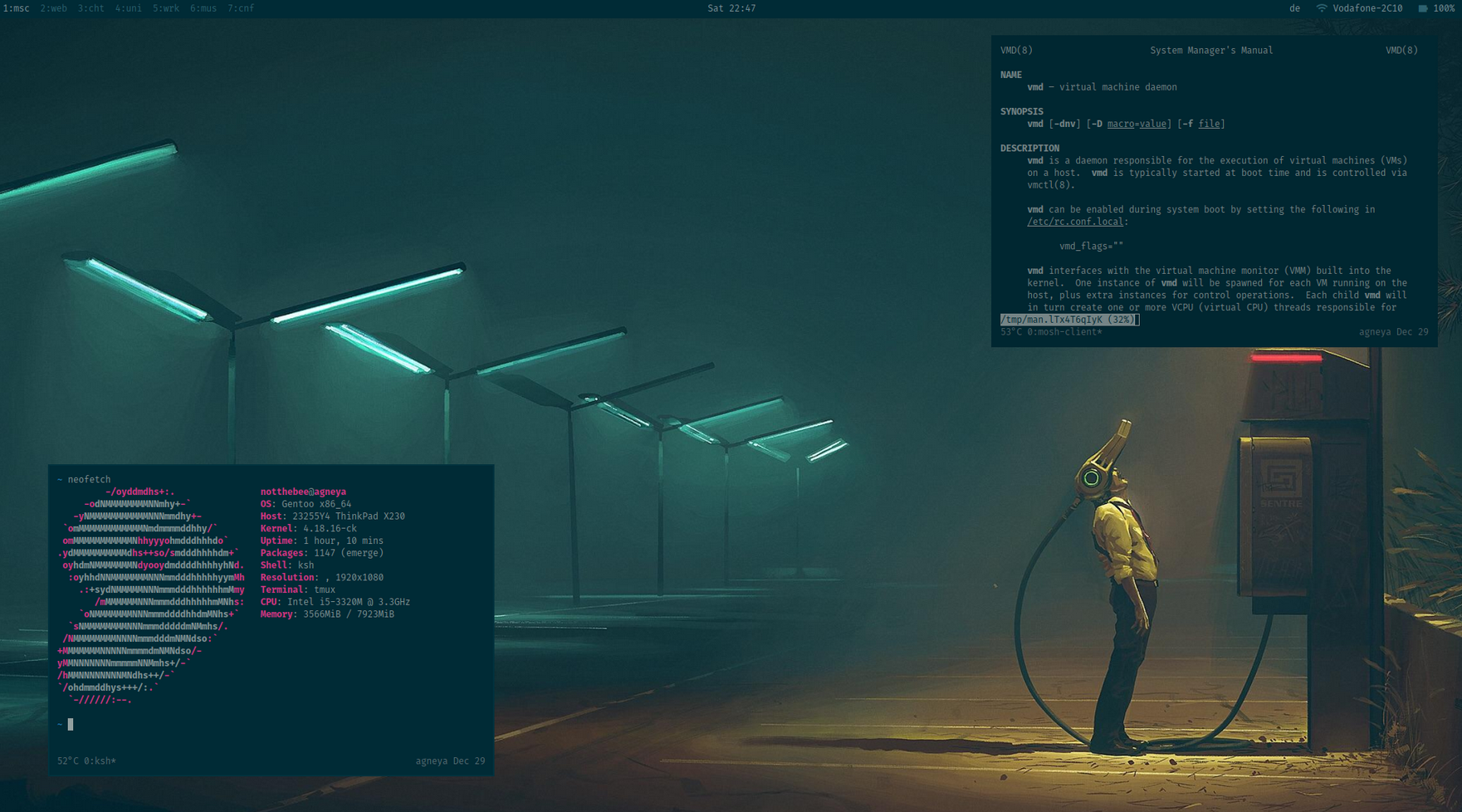
Task: Activate workspace 7:cnf
Action: coord(241,8)
